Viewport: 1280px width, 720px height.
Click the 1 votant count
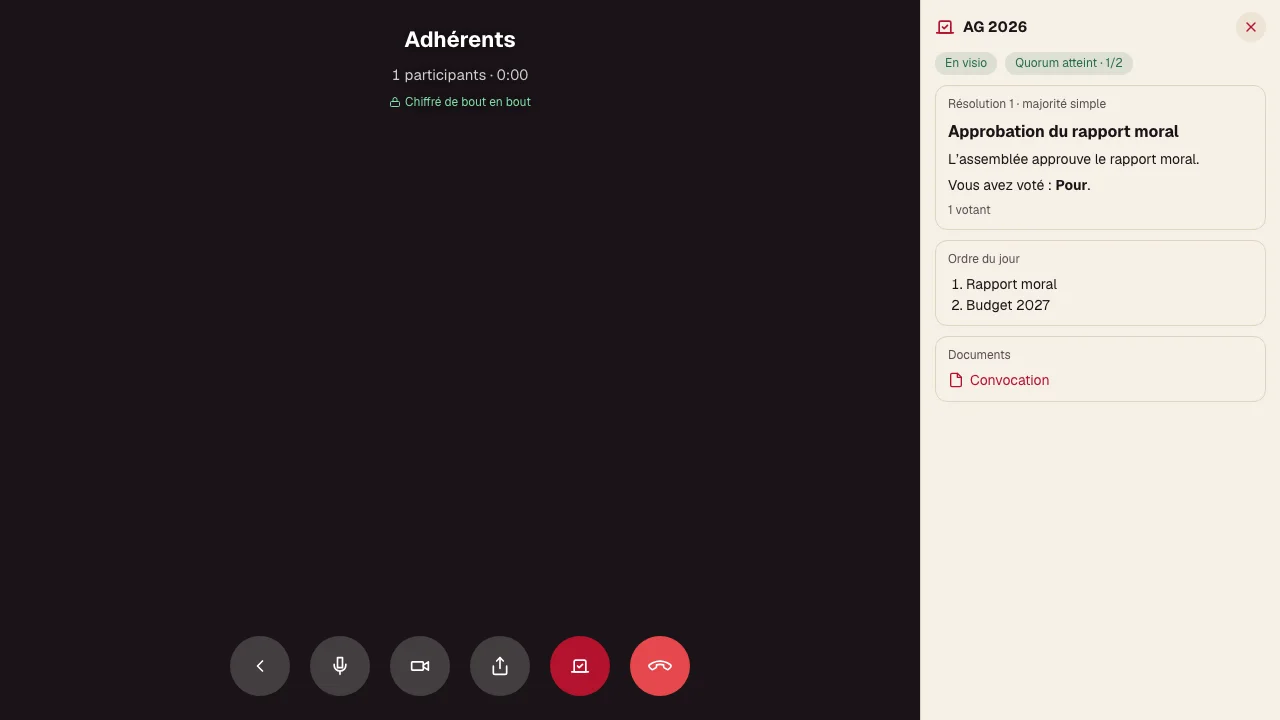969,210
